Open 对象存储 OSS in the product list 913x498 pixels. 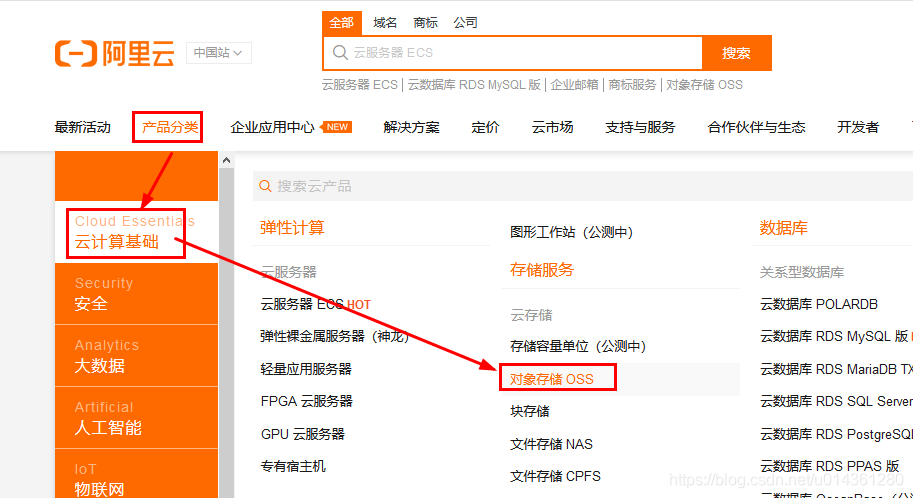click(552, 380)
